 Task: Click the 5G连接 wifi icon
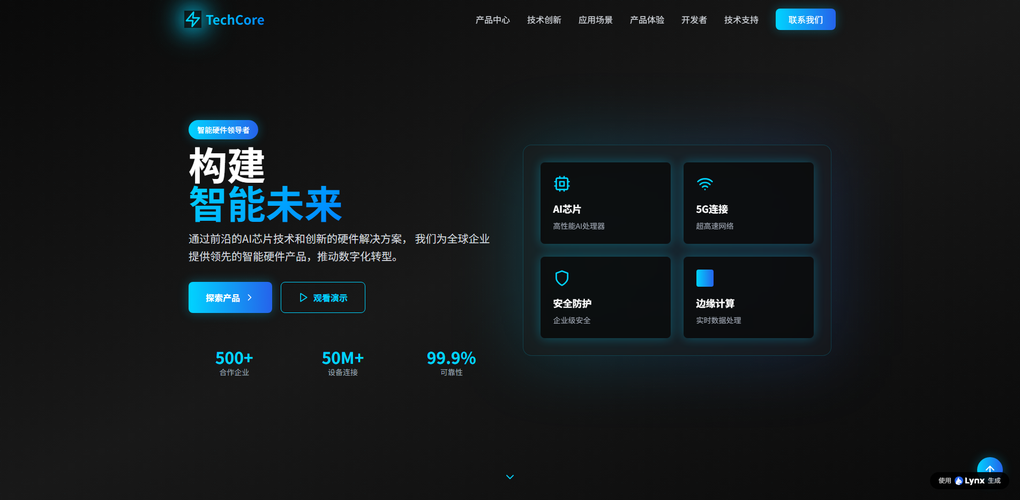pos(705,184)
